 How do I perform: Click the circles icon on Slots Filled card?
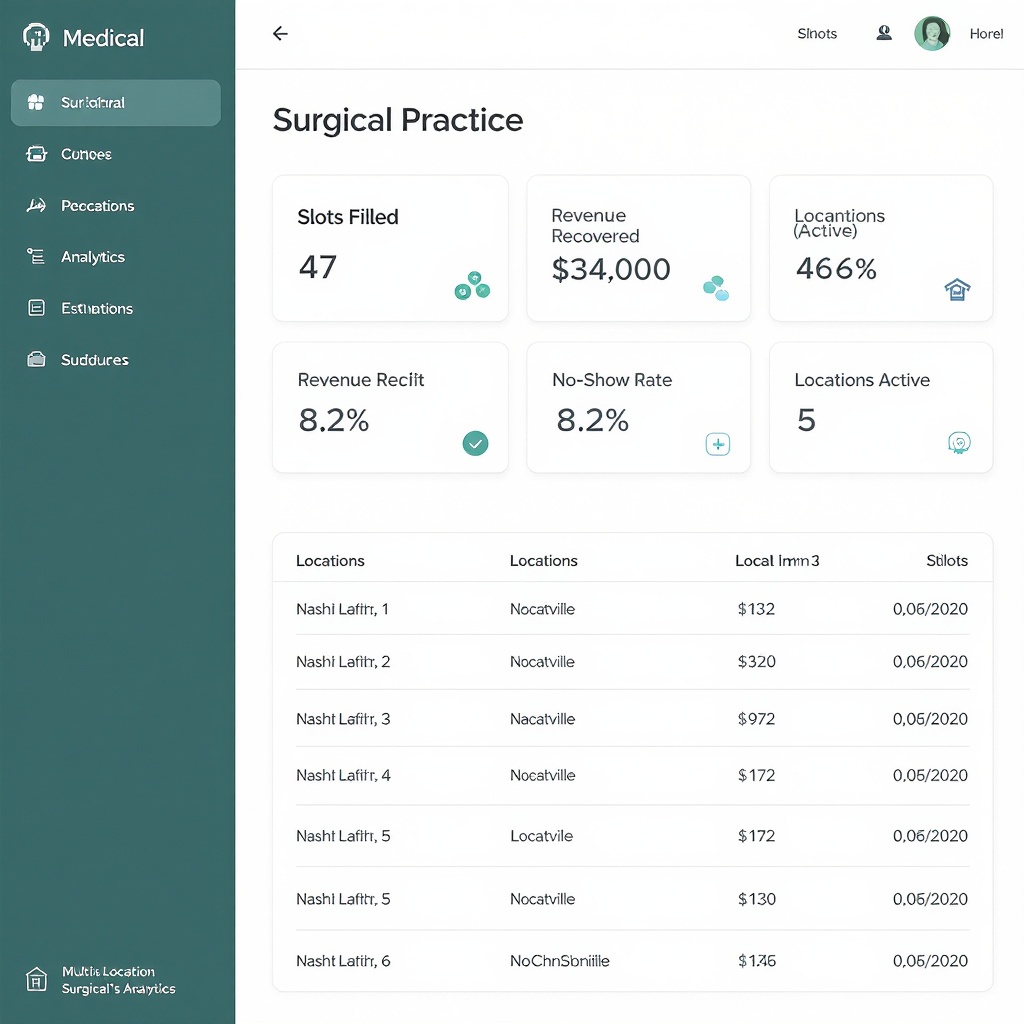[472, 286]
